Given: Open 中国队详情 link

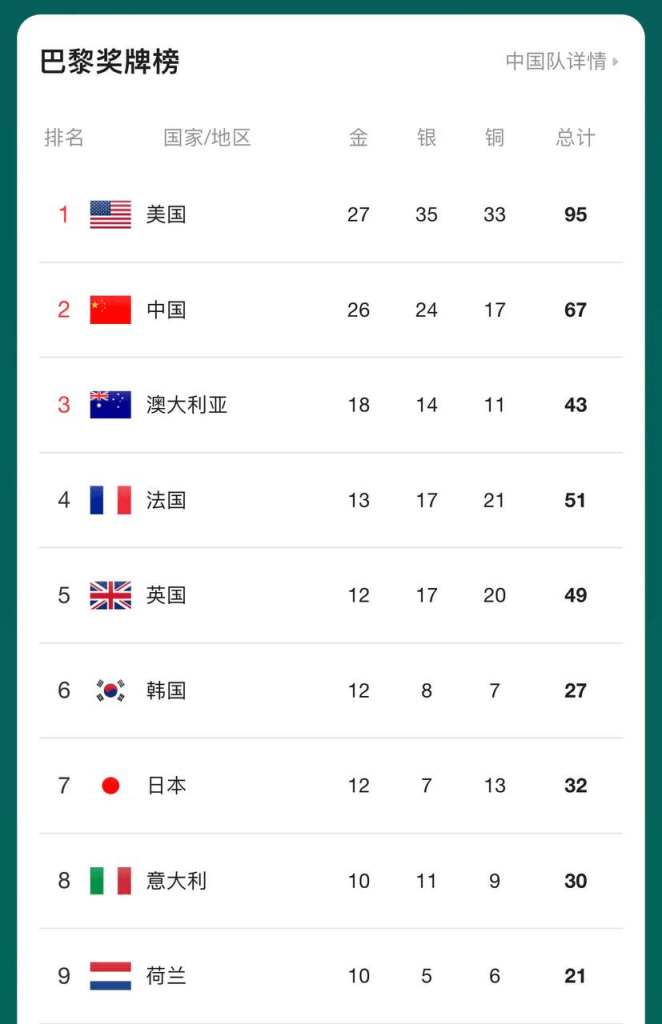Looking at the screenshot, I should point(556,61).
